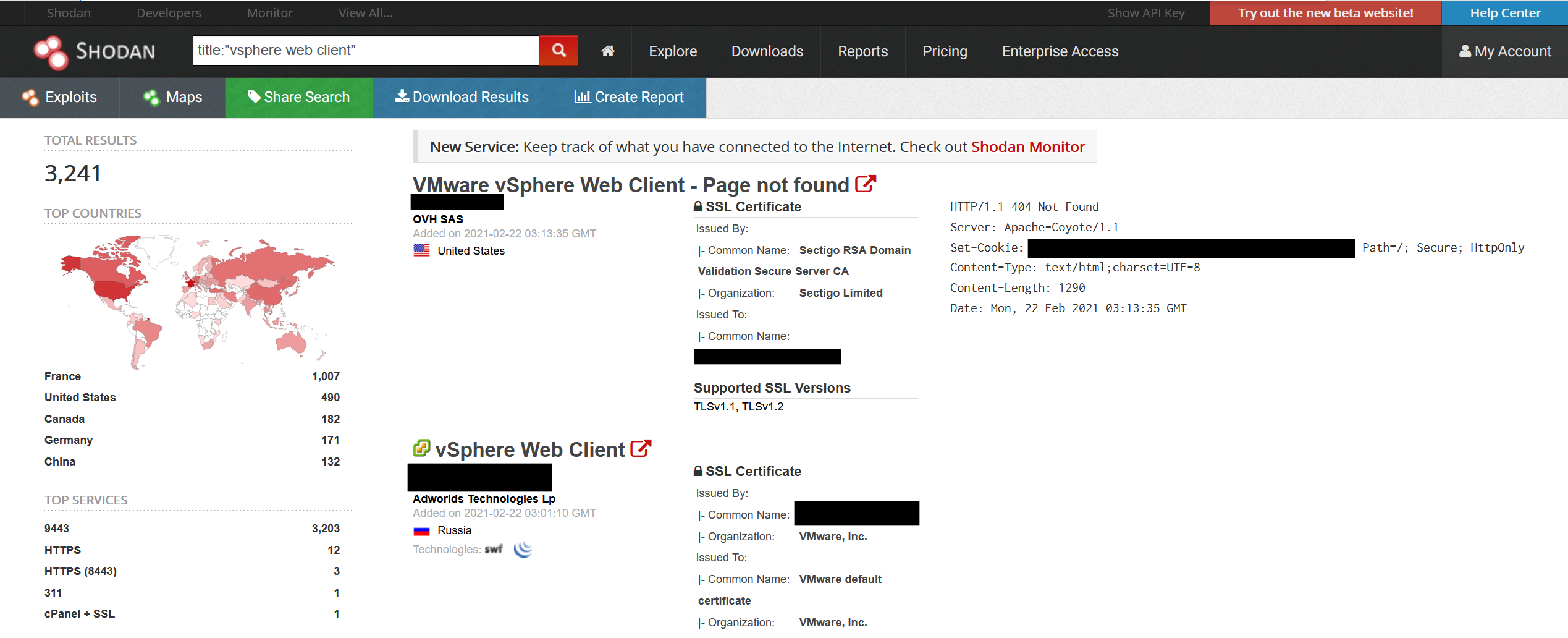Go to Pricing
Viewport: 1568px width, 638px height.
[x=945, y=51]
